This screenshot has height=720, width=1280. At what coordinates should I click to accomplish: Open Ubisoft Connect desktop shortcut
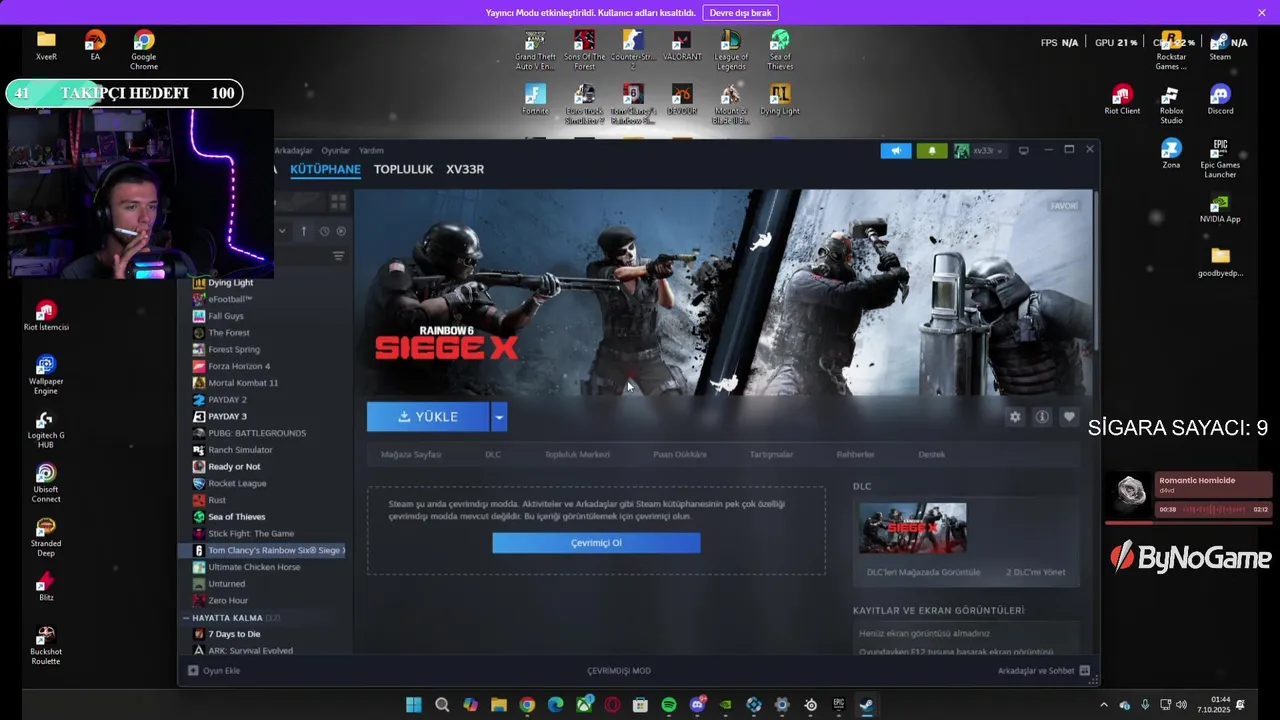point(46,482)
